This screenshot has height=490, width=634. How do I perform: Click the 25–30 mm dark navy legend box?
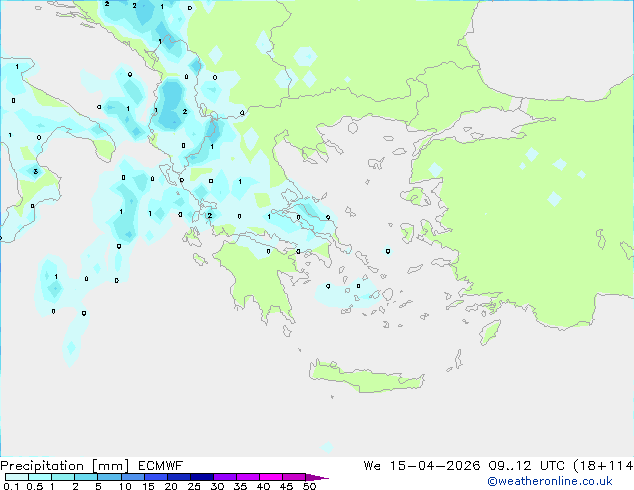click(x=202, y=477)
